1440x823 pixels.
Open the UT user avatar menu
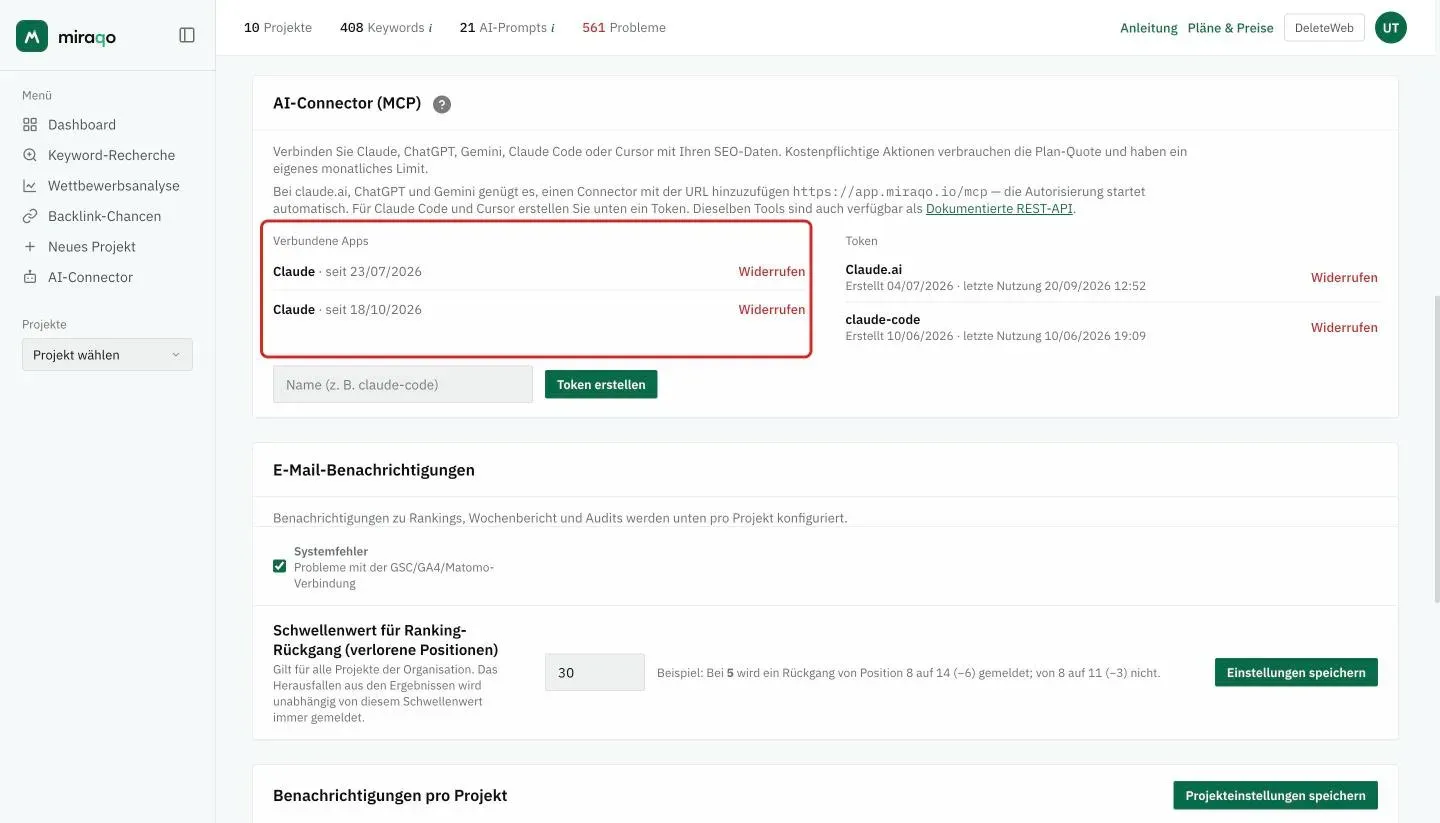1390,28
